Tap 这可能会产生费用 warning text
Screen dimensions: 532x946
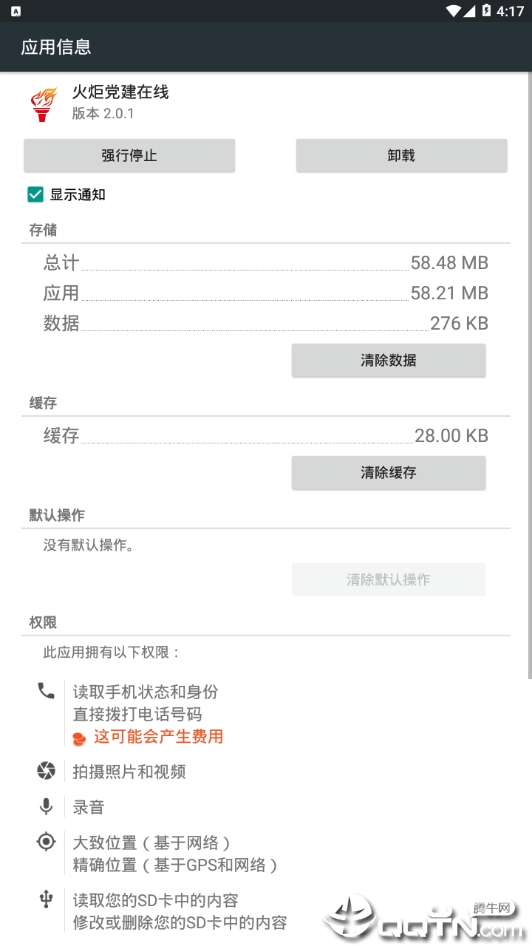coord(158,737)
